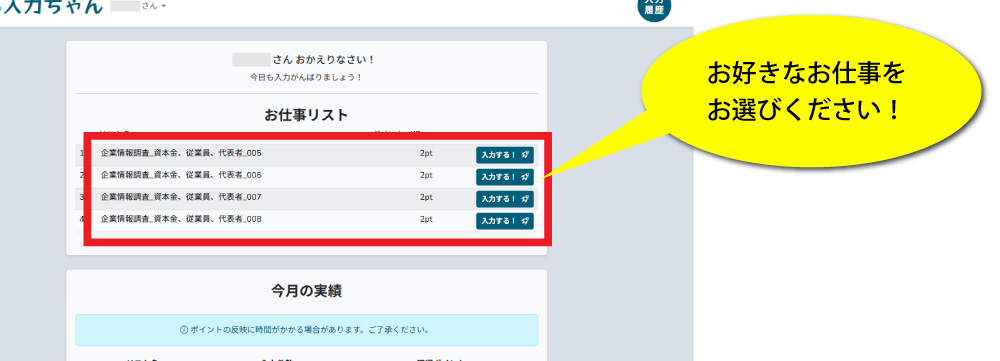Open the 入力履歴 round icon at top

(x=654, y=7)
